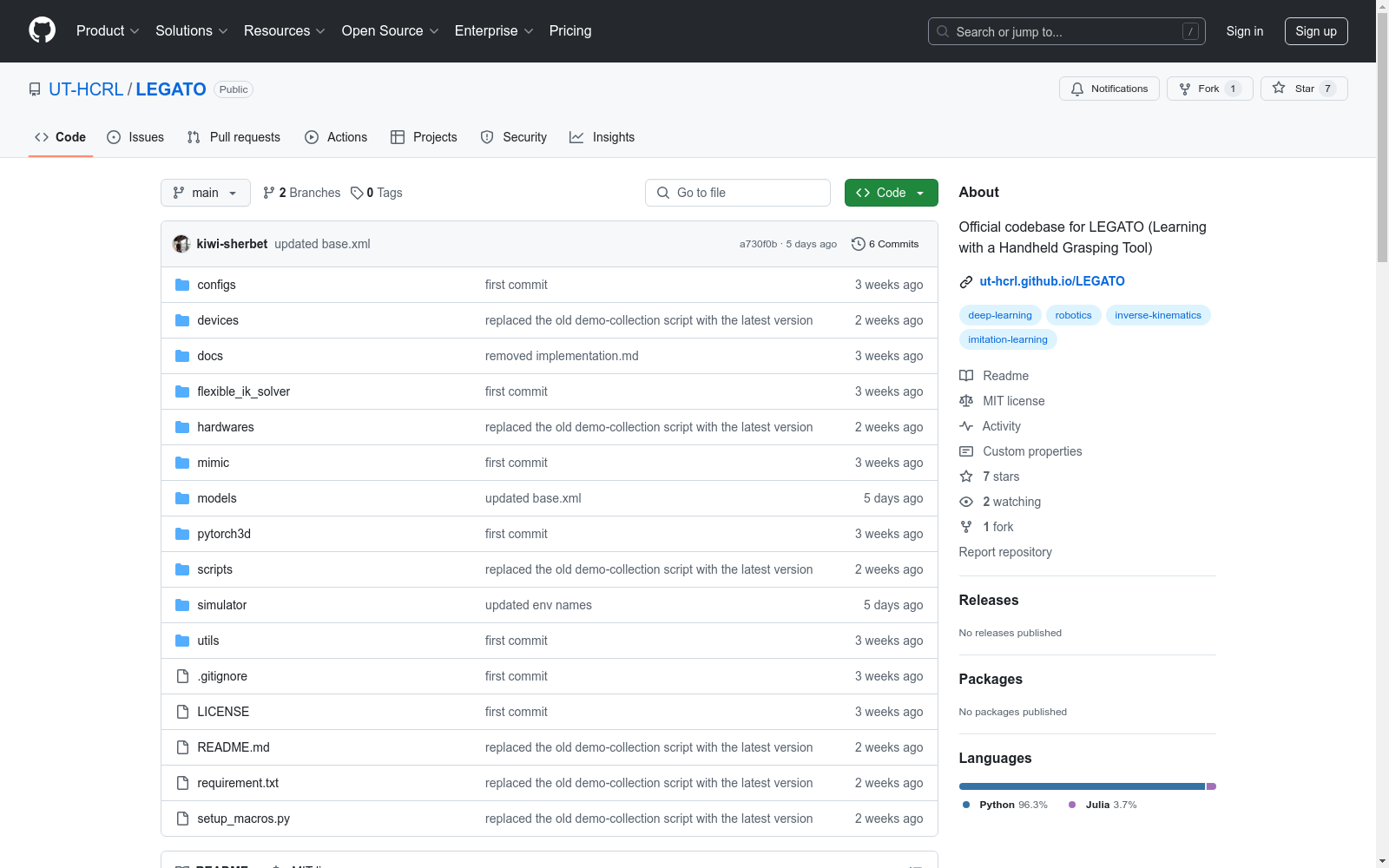Viewport: 1389px width, 868px height.
Task: Open the deep-learning topic tag
Action: pos(1000,315)
